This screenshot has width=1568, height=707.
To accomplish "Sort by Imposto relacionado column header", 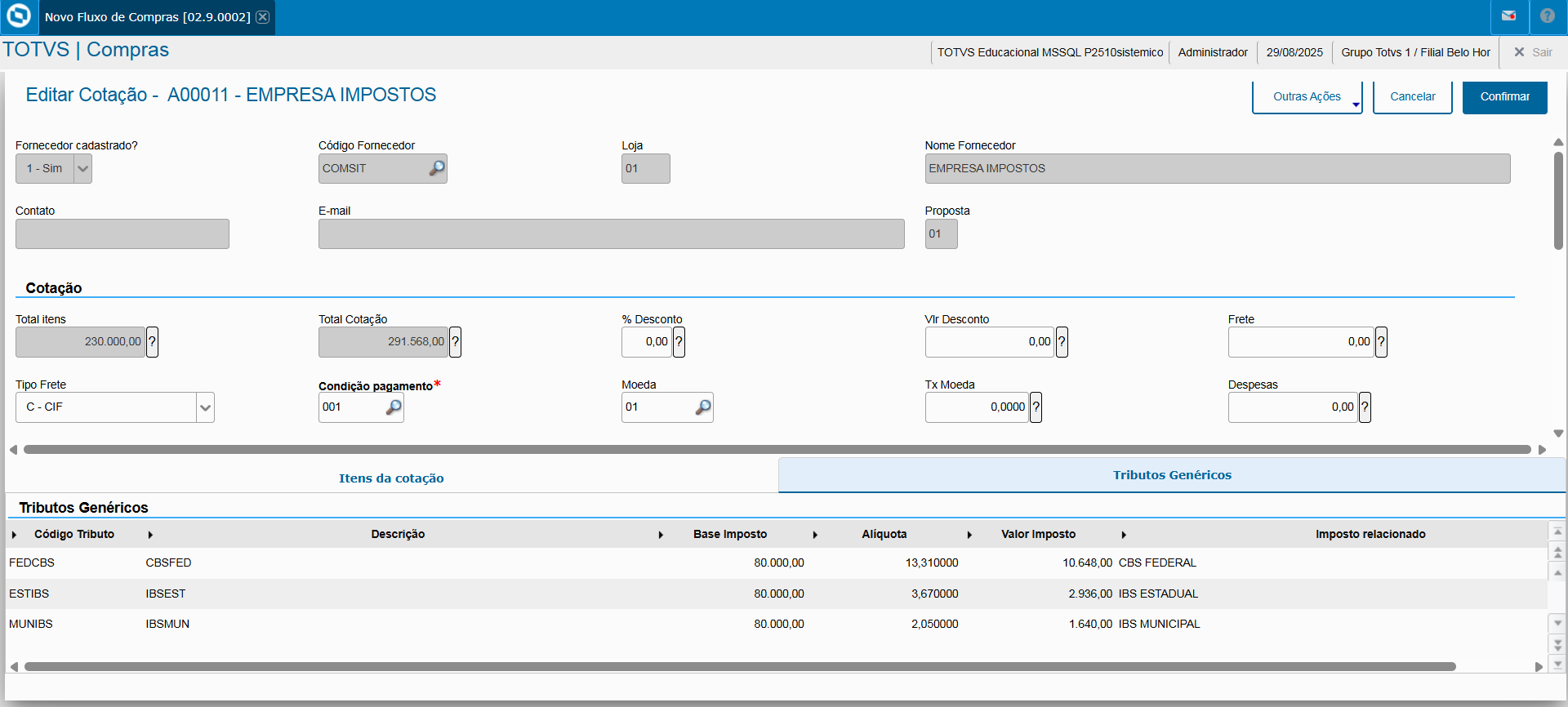I will coord(1370,535).
